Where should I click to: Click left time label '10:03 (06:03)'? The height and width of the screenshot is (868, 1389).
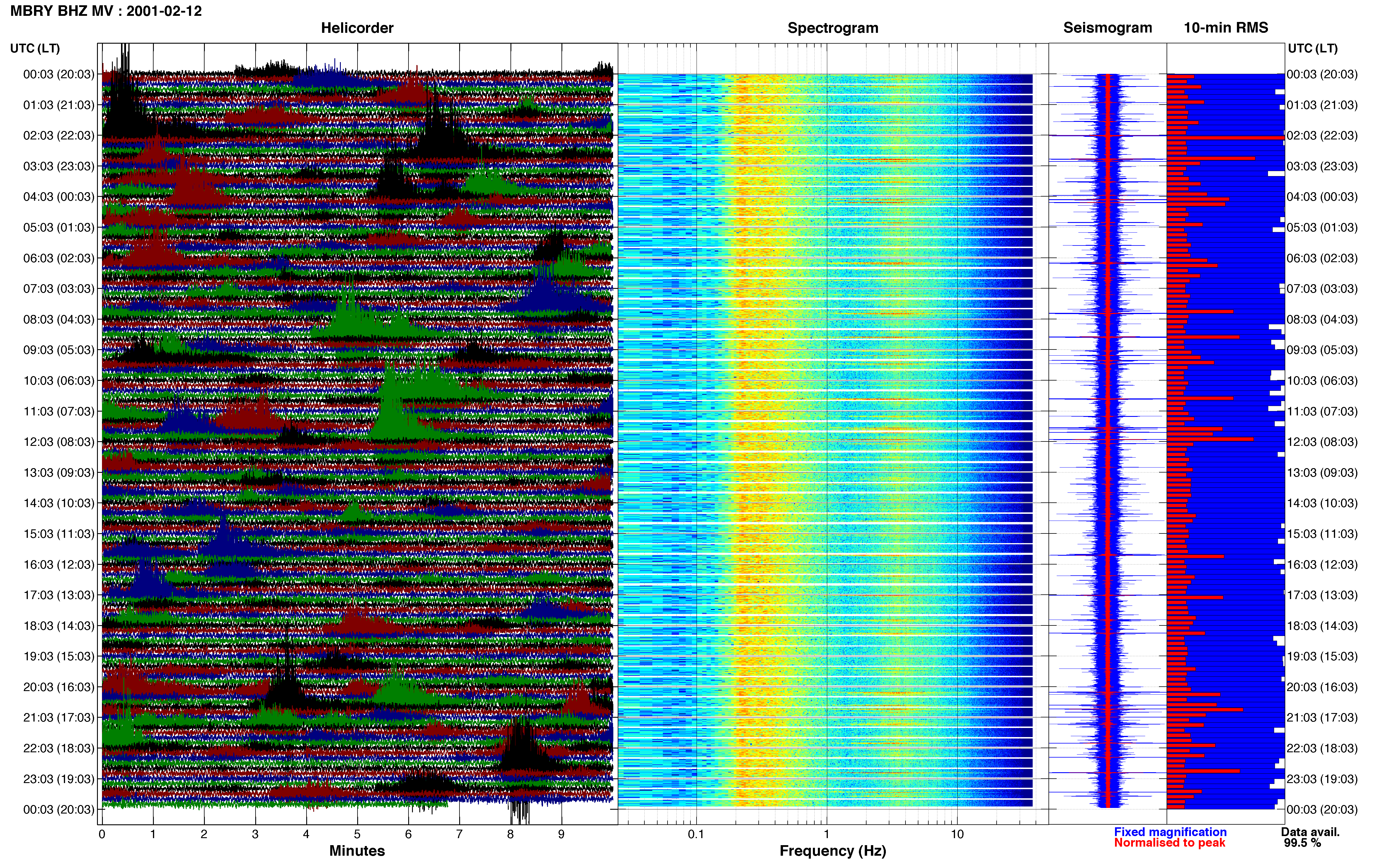tap(59, 380)
